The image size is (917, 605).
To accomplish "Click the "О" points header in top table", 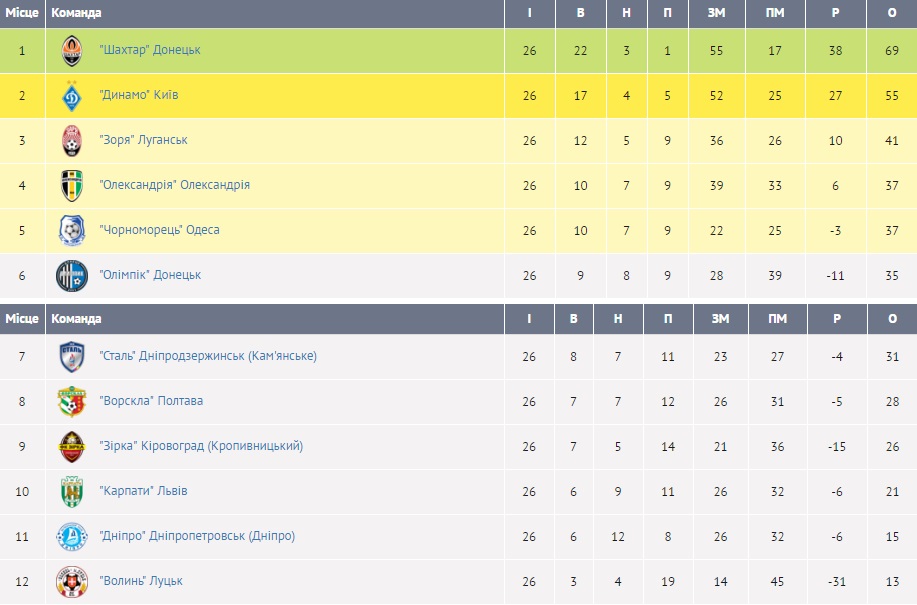I will 892,13.
